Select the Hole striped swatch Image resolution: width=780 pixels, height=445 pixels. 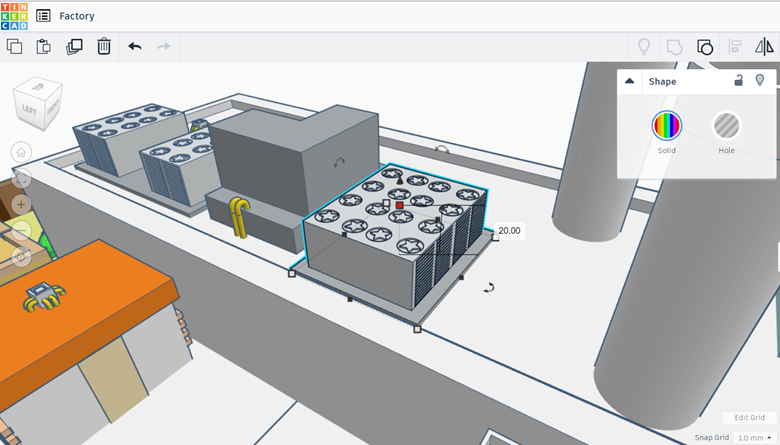pyautogui.click(x=726, y=125)
